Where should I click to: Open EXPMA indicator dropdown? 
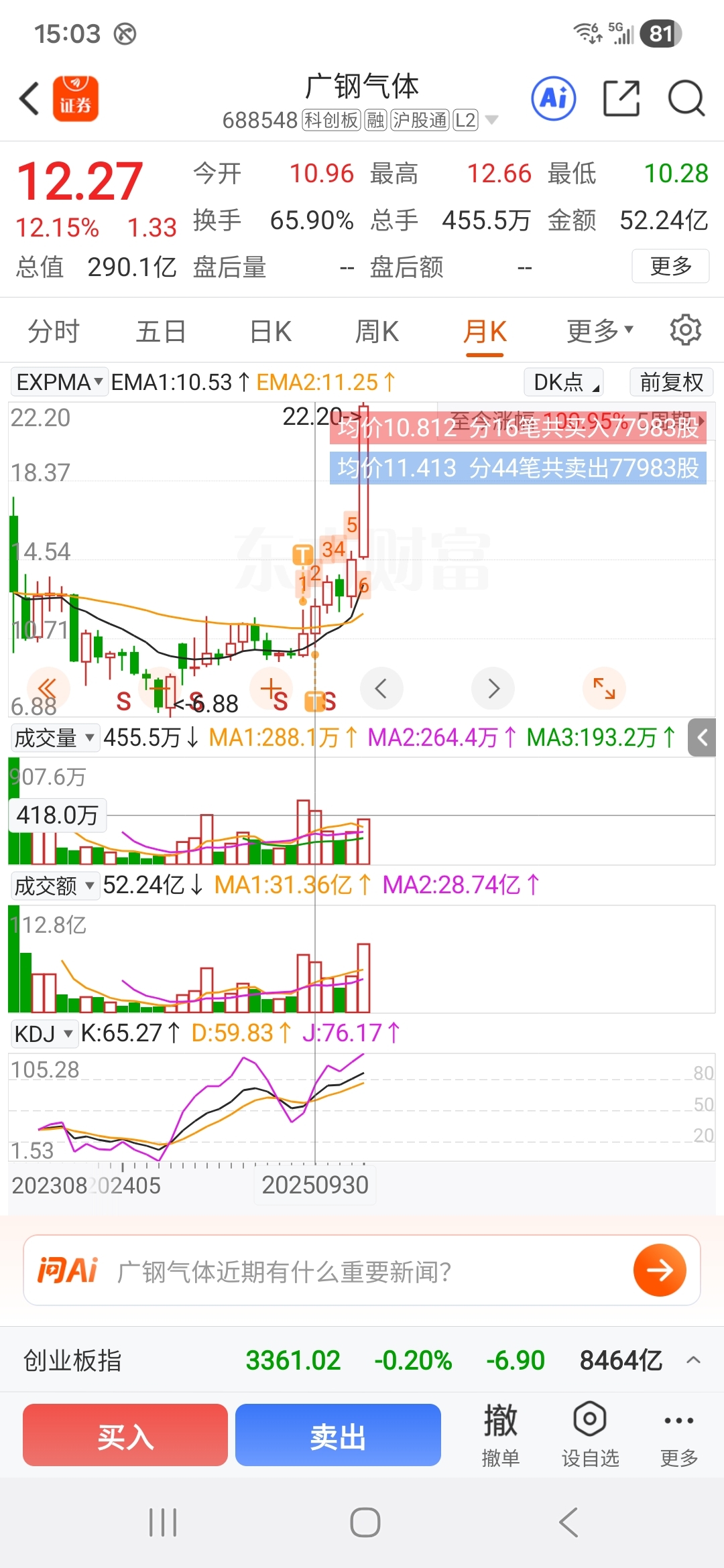(x=59, y=382)
